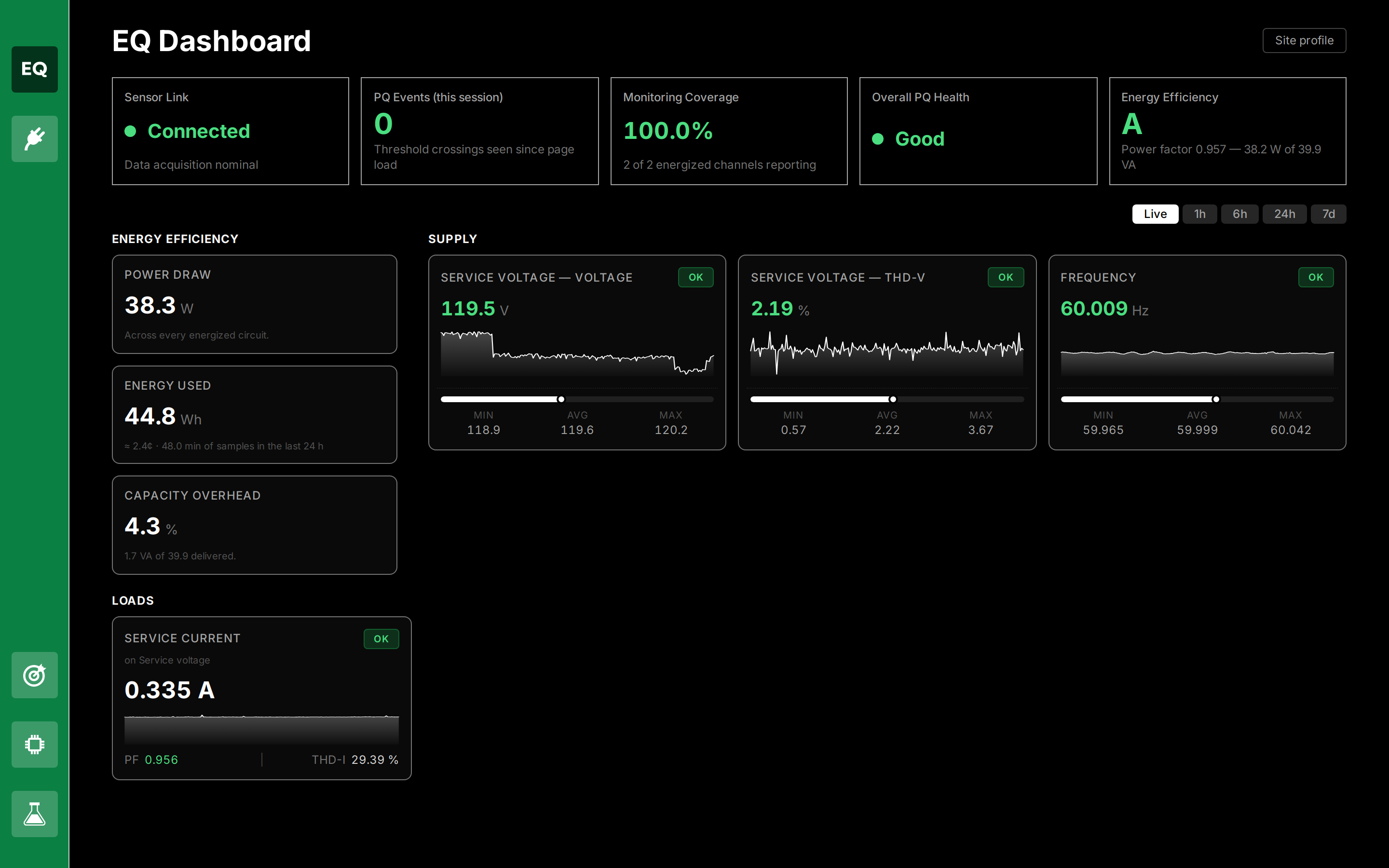This screenshot has height=868, width=1389.
Task: Click the '2.19' THD-V reading
Action: pos(772,309)
